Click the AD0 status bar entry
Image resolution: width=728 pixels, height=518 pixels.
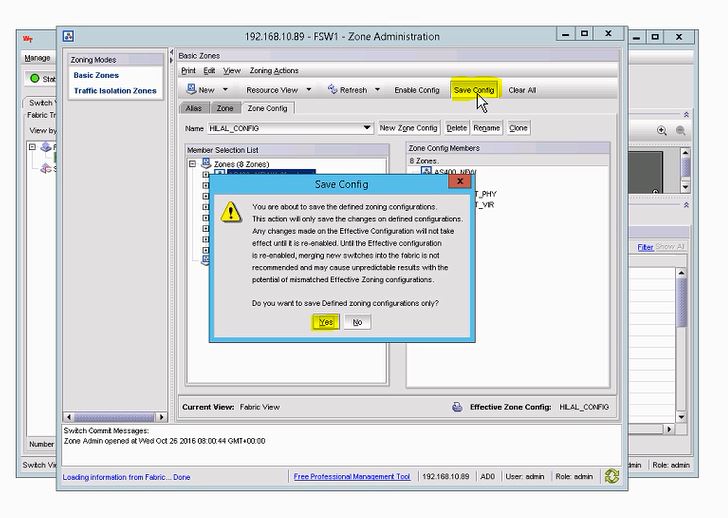(488, 476)
